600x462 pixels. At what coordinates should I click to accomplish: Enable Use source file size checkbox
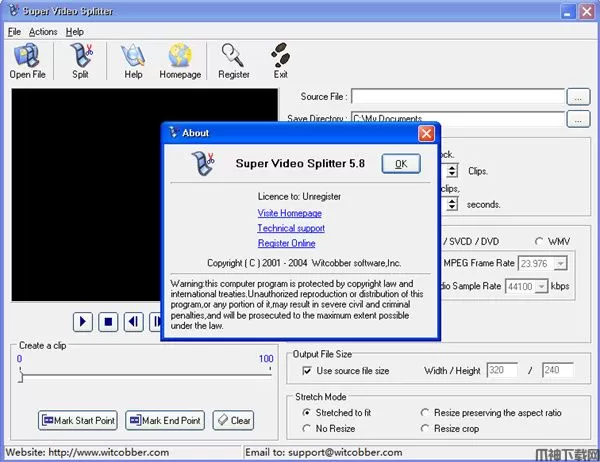tap(307, 371)
